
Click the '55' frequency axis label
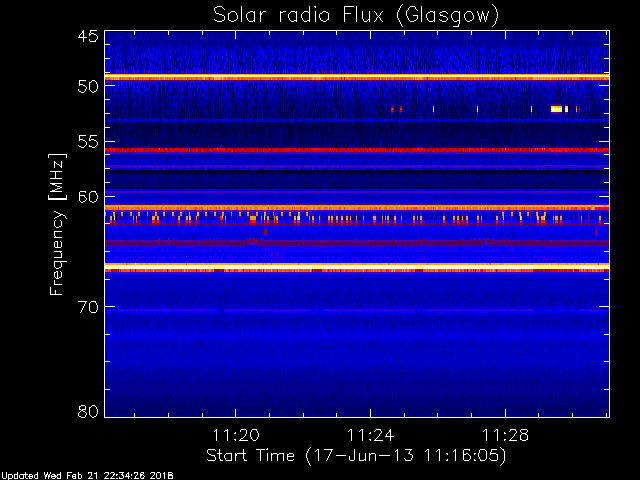(x=88, y=142)
